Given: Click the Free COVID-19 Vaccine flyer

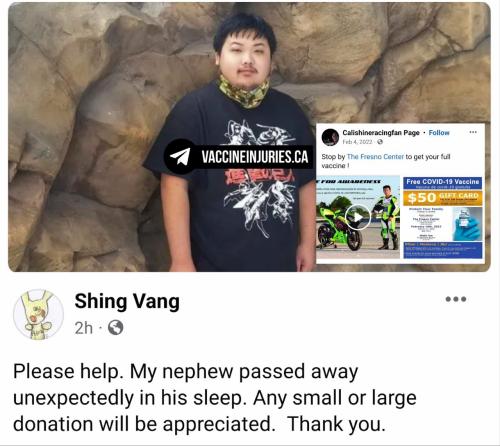Looking at the screenshot, I should click(443, 218).
